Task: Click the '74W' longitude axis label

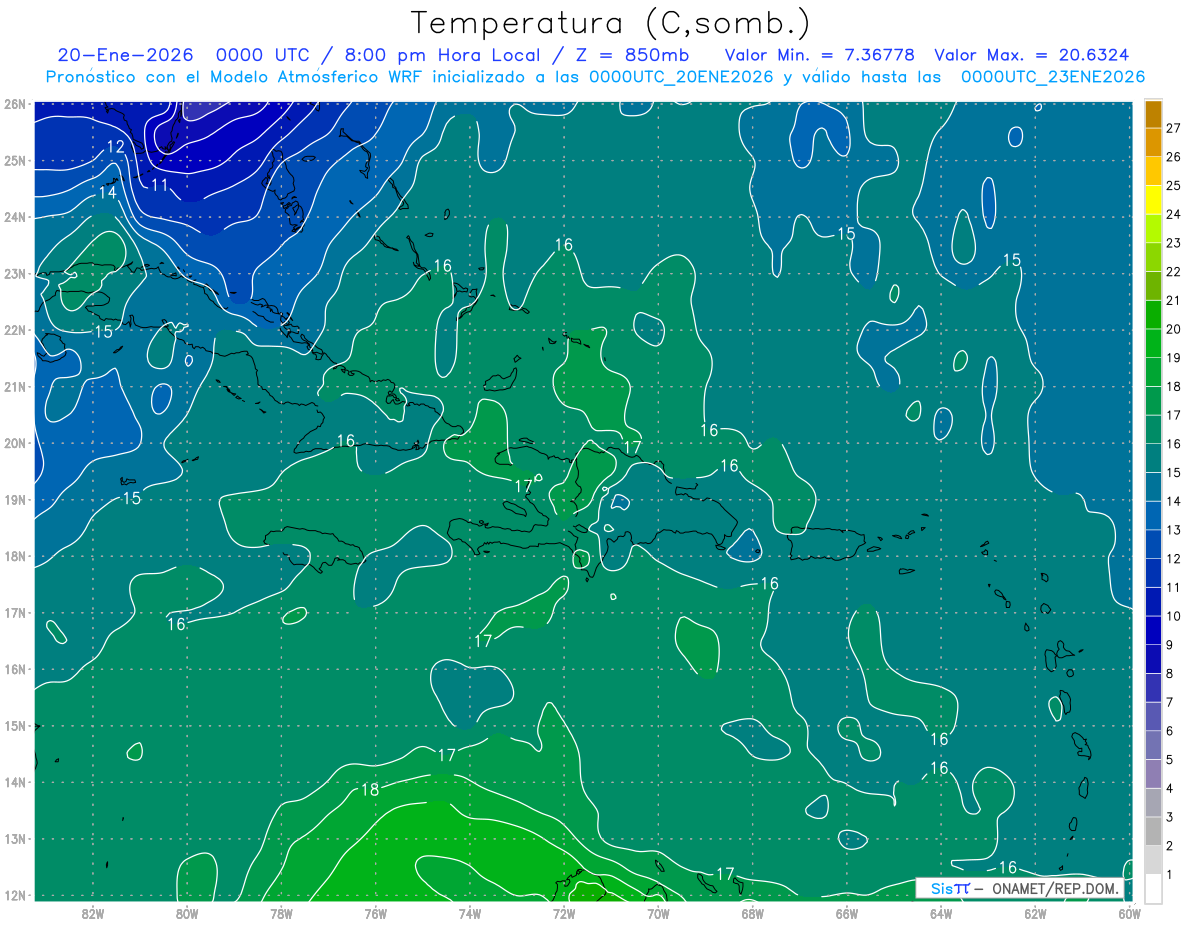Action: (x=469, y=913)
